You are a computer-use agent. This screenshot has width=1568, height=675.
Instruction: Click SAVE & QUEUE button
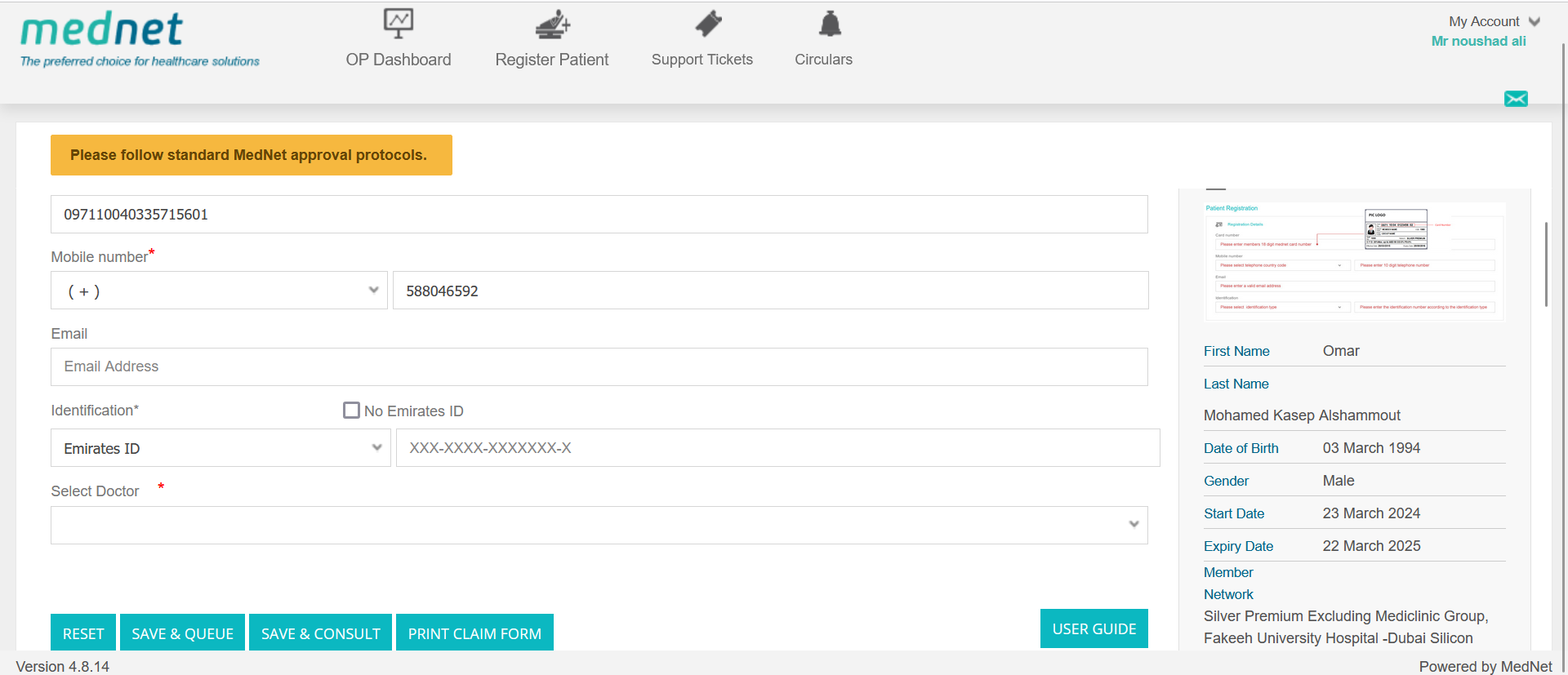coord(183,633)
